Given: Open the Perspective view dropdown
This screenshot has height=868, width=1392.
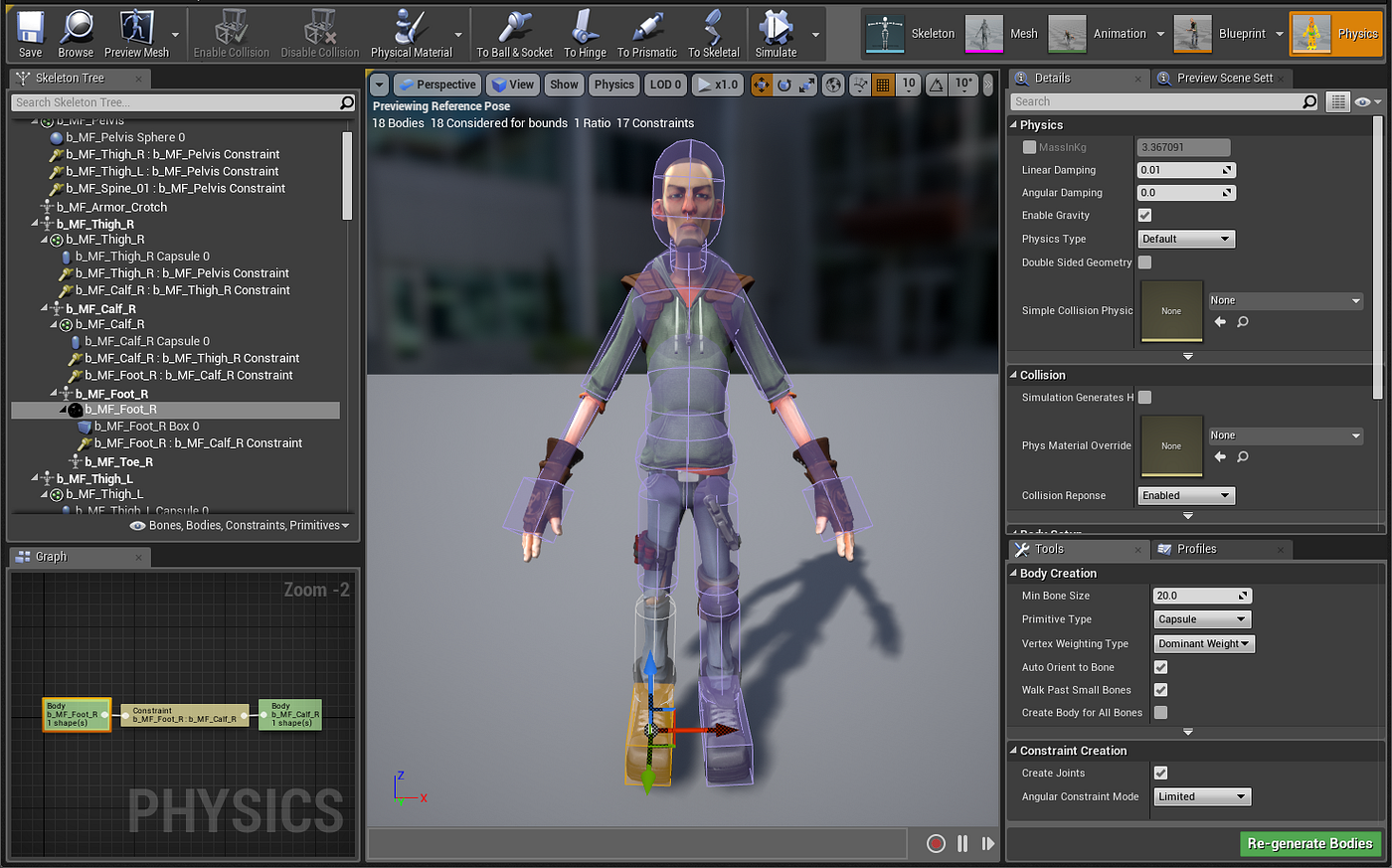Looking at the screenshot, I should 437,85.
